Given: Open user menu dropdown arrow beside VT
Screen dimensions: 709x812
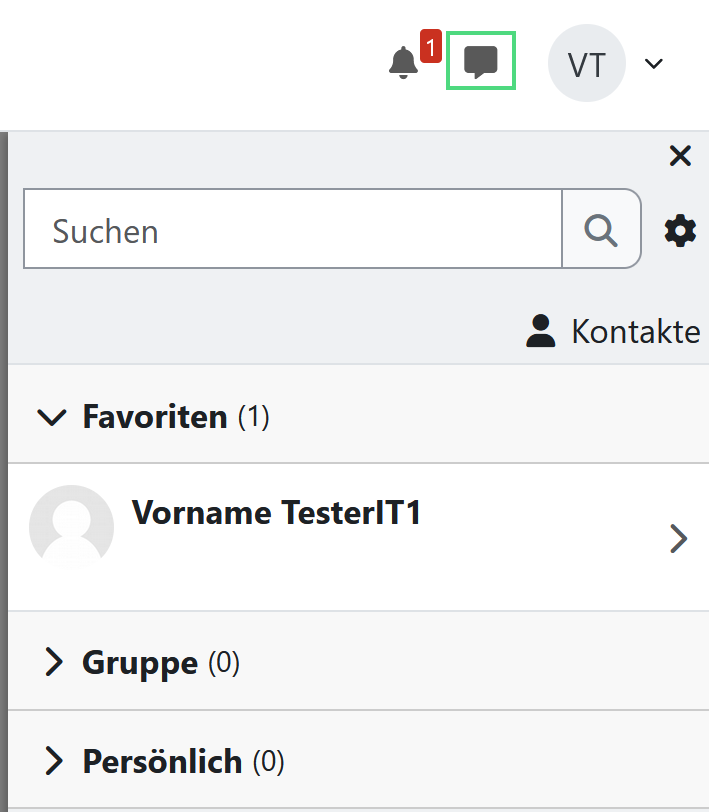Looking at the screenshot, I should [654, 64].
